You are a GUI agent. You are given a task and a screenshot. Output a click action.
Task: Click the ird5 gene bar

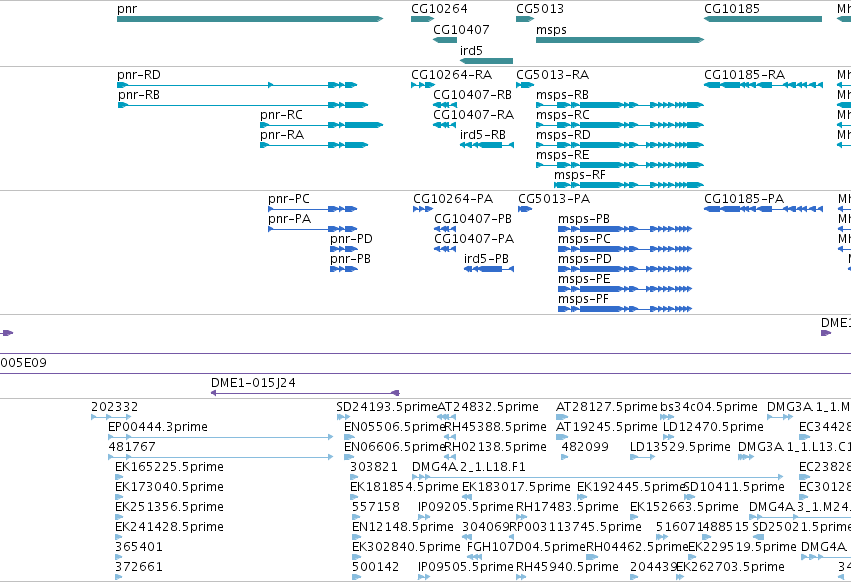486,61
